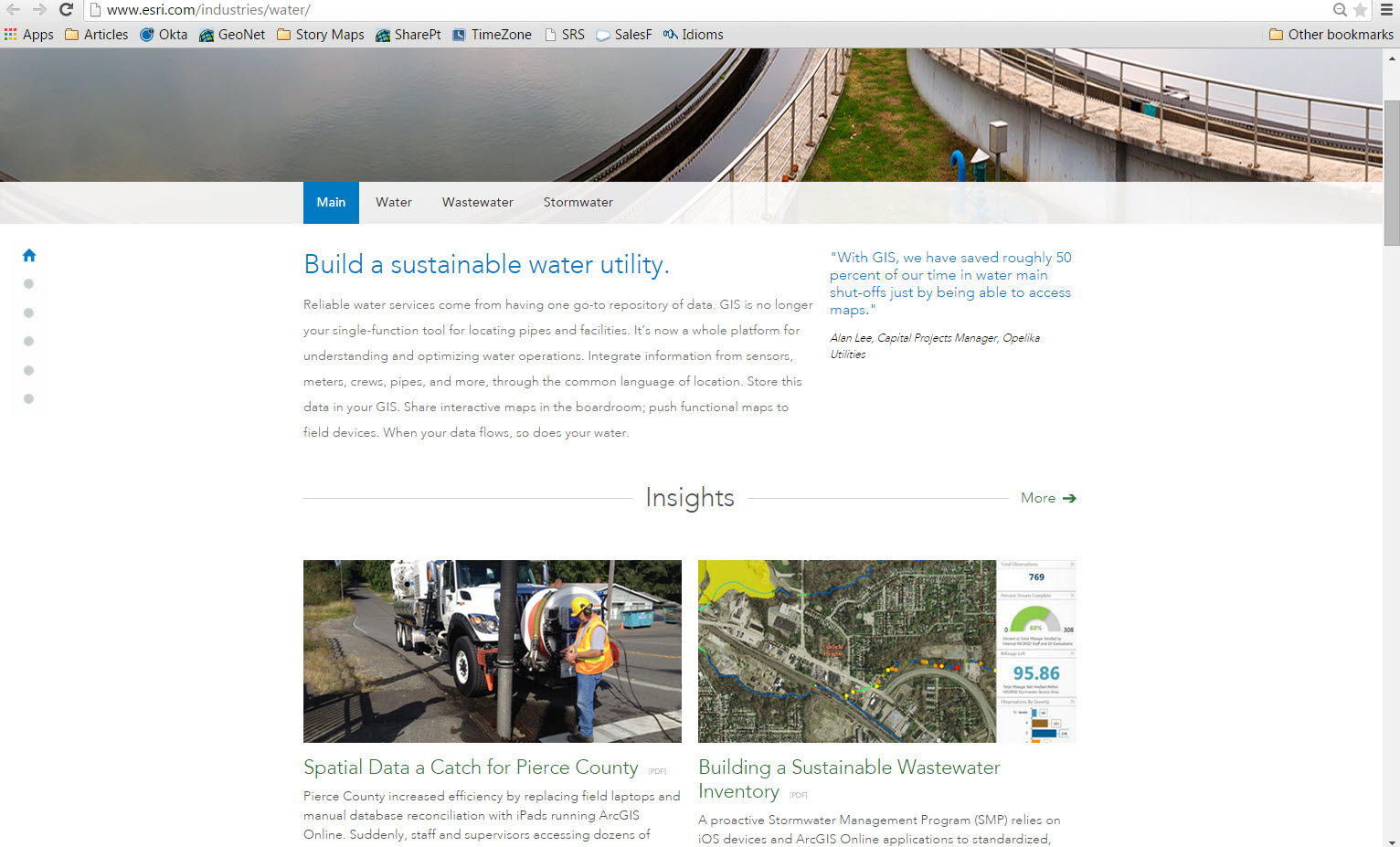Select the fourth side navigation dot

(x=29, y=370)
